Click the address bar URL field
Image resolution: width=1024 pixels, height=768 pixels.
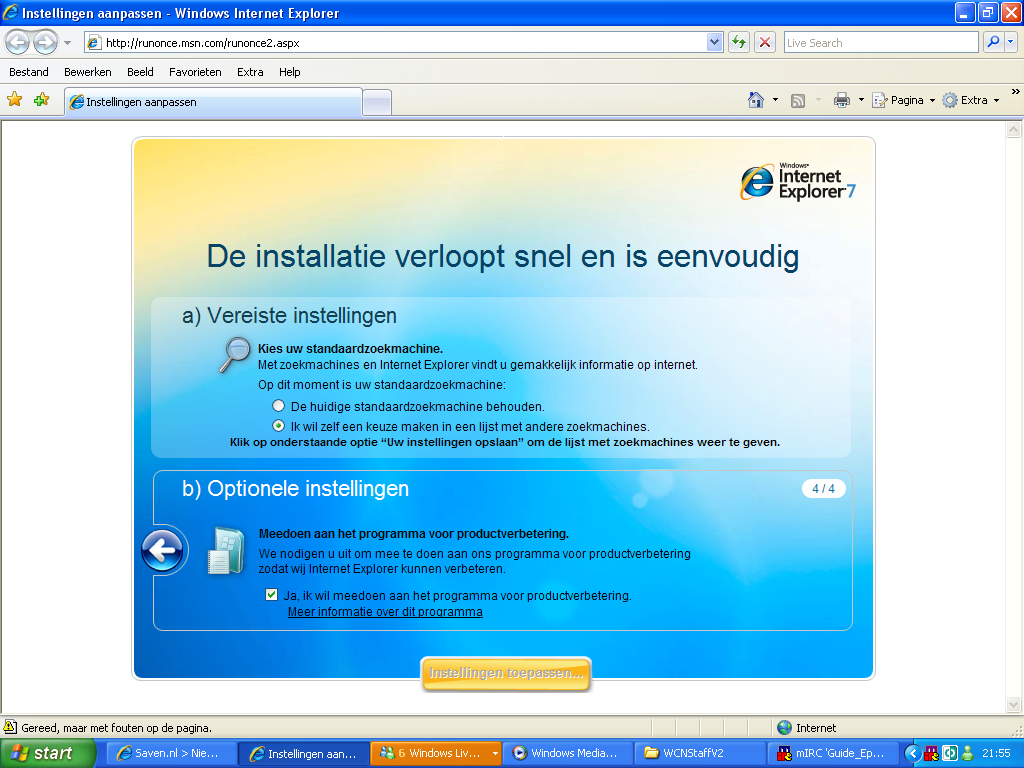click(x=395, y=43)
